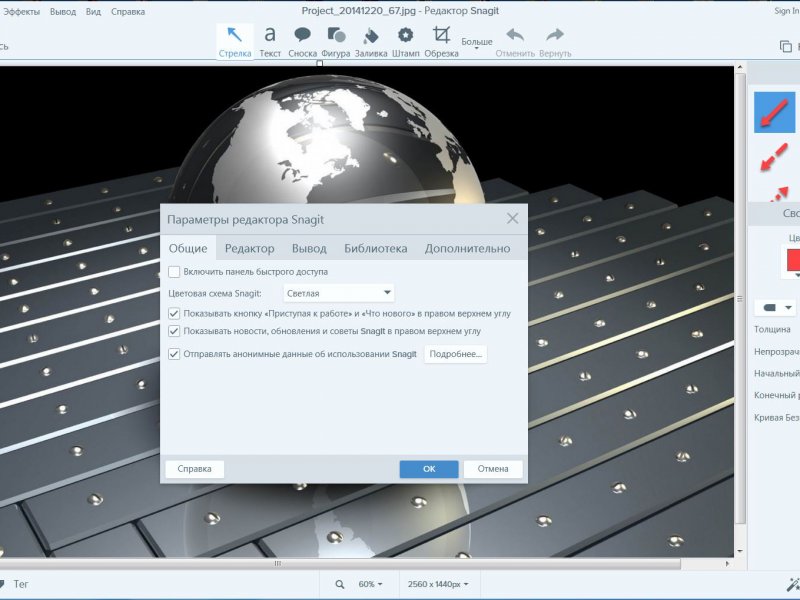The width and height of the screenshot is (800, 600).
Task: Click the Тег label in status bar
Action: coord(21,584)
